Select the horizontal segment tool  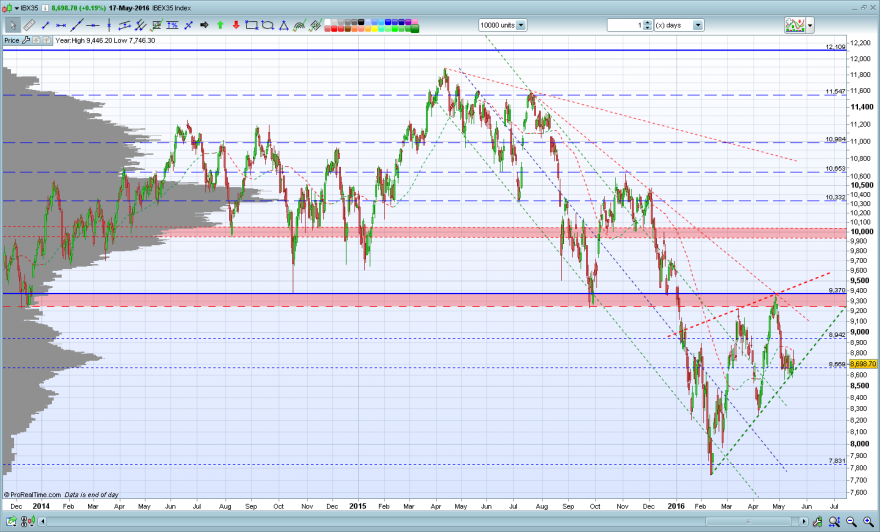61,25
